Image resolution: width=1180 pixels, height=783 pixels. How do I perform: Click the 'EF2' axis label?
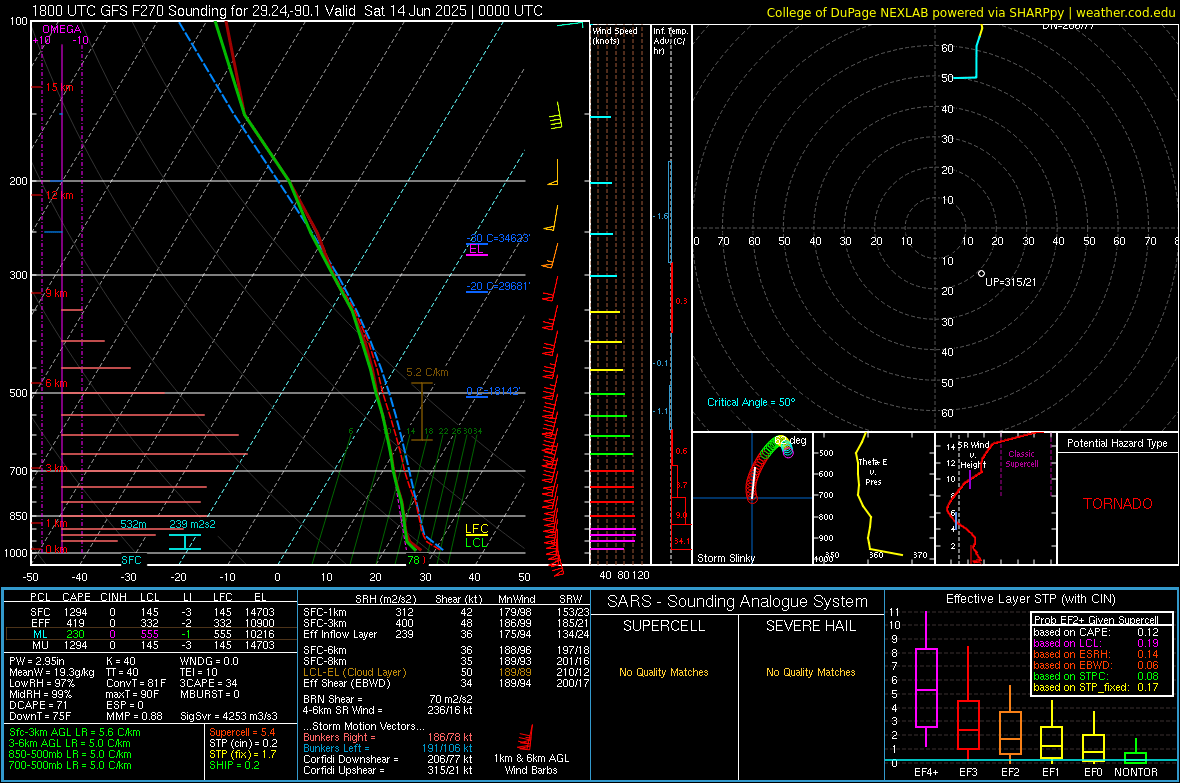[x=1010, y=772]
